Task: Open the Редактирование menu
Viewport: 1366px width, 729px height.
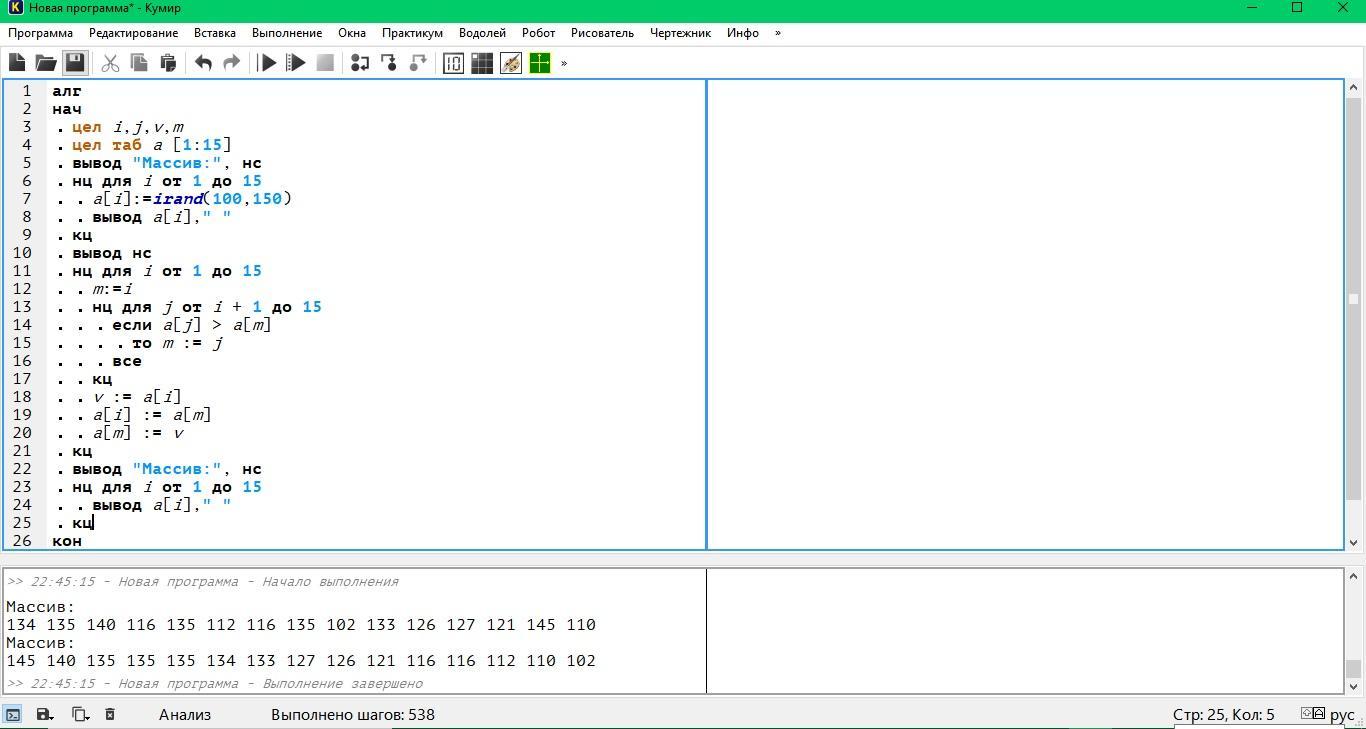Action: pyautogui.click(x=133, y=33)
